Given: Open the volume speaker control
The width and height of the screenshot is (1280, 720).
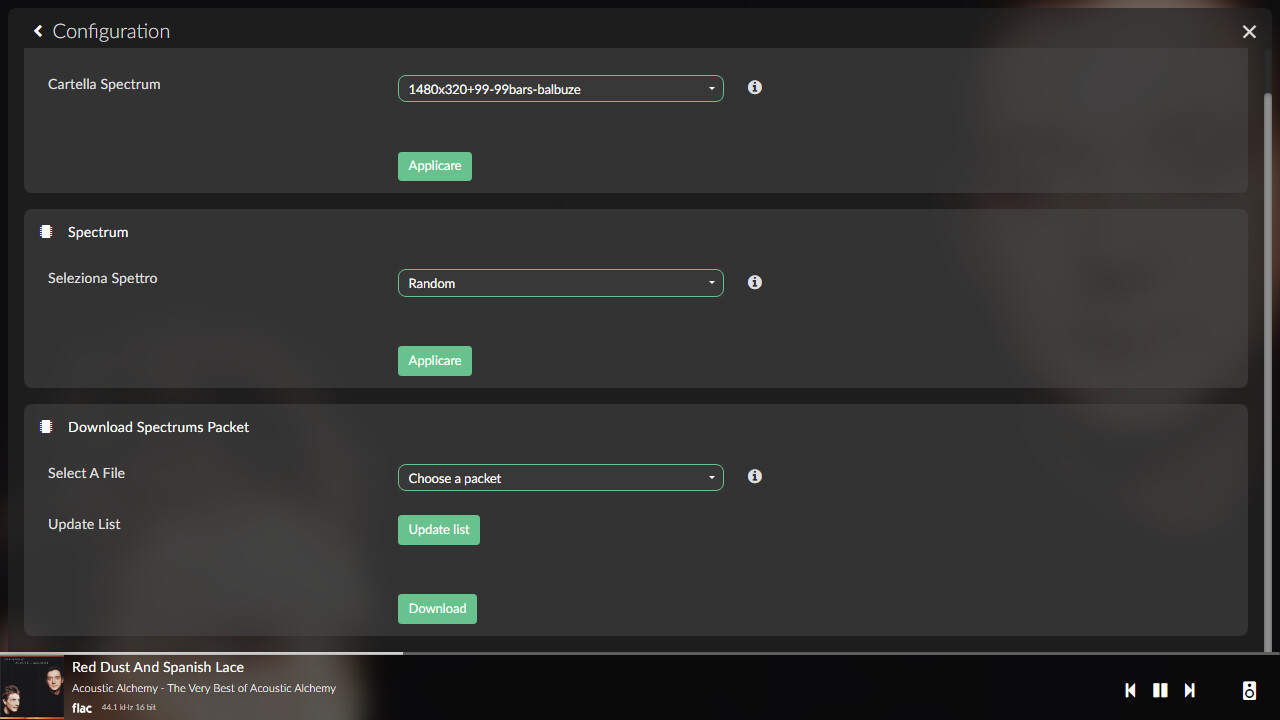Looking at the screenshot, I should (1249, 690).
